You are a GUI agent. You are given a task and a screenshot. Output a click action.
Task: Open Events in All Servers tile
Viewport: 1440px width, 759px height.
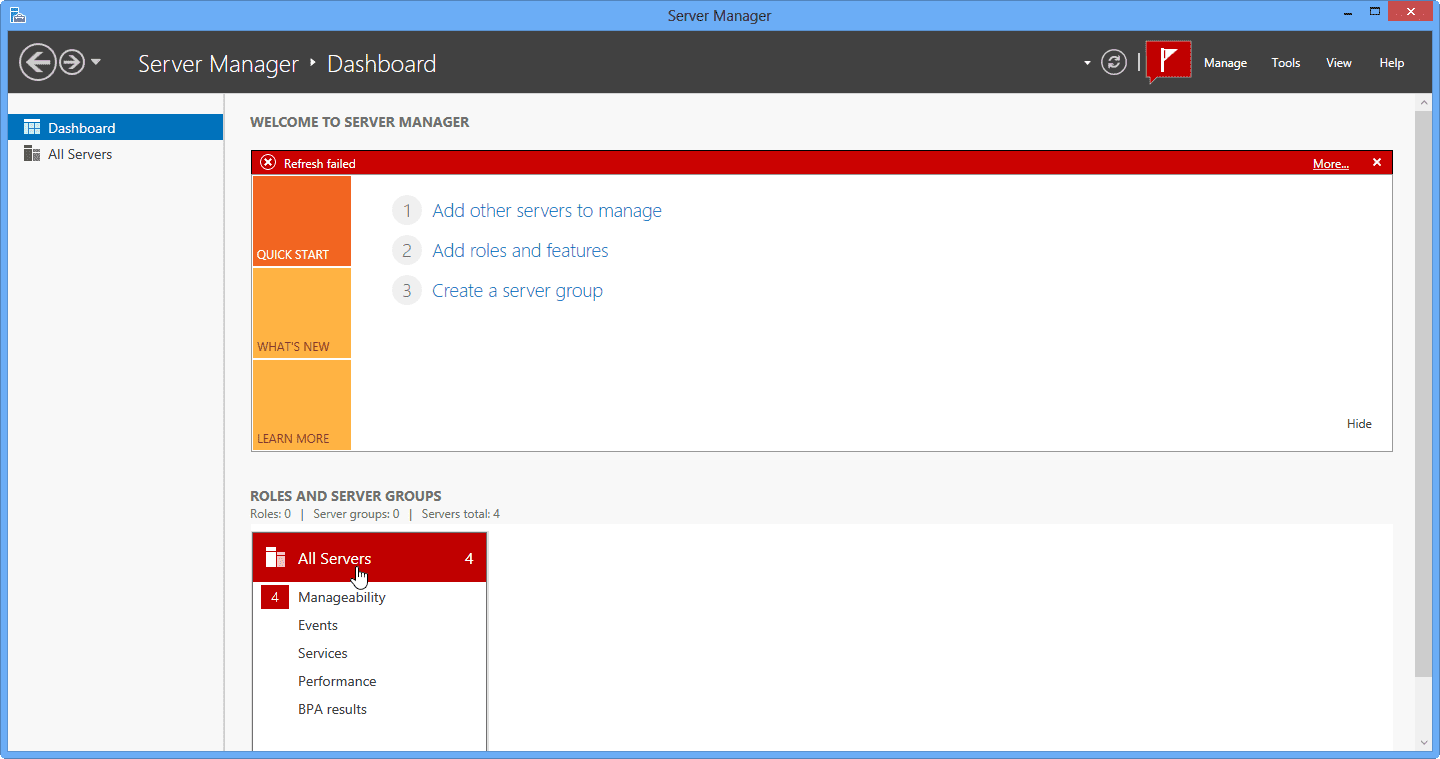[318, 625]
